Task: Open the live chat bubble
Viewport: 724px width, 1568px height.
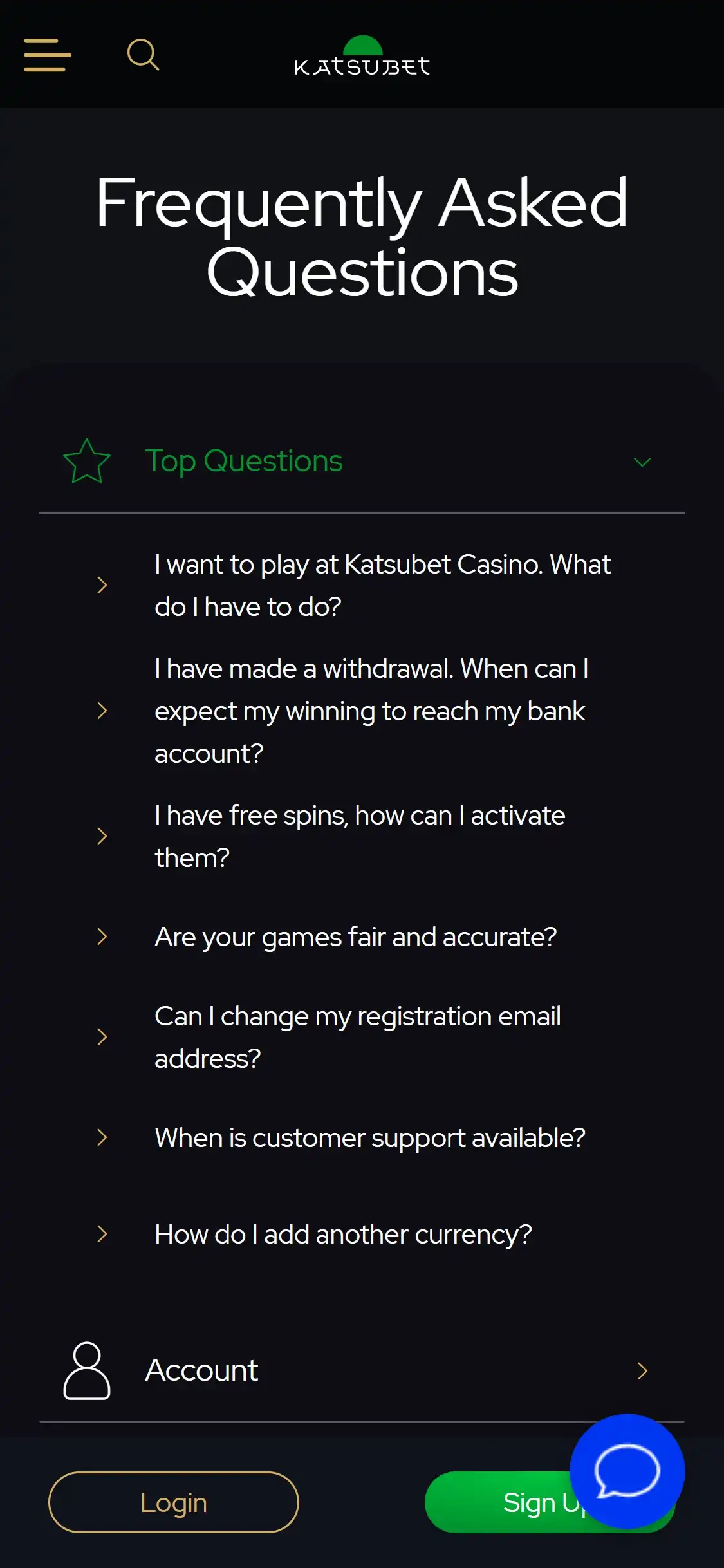Action: 627,1471
